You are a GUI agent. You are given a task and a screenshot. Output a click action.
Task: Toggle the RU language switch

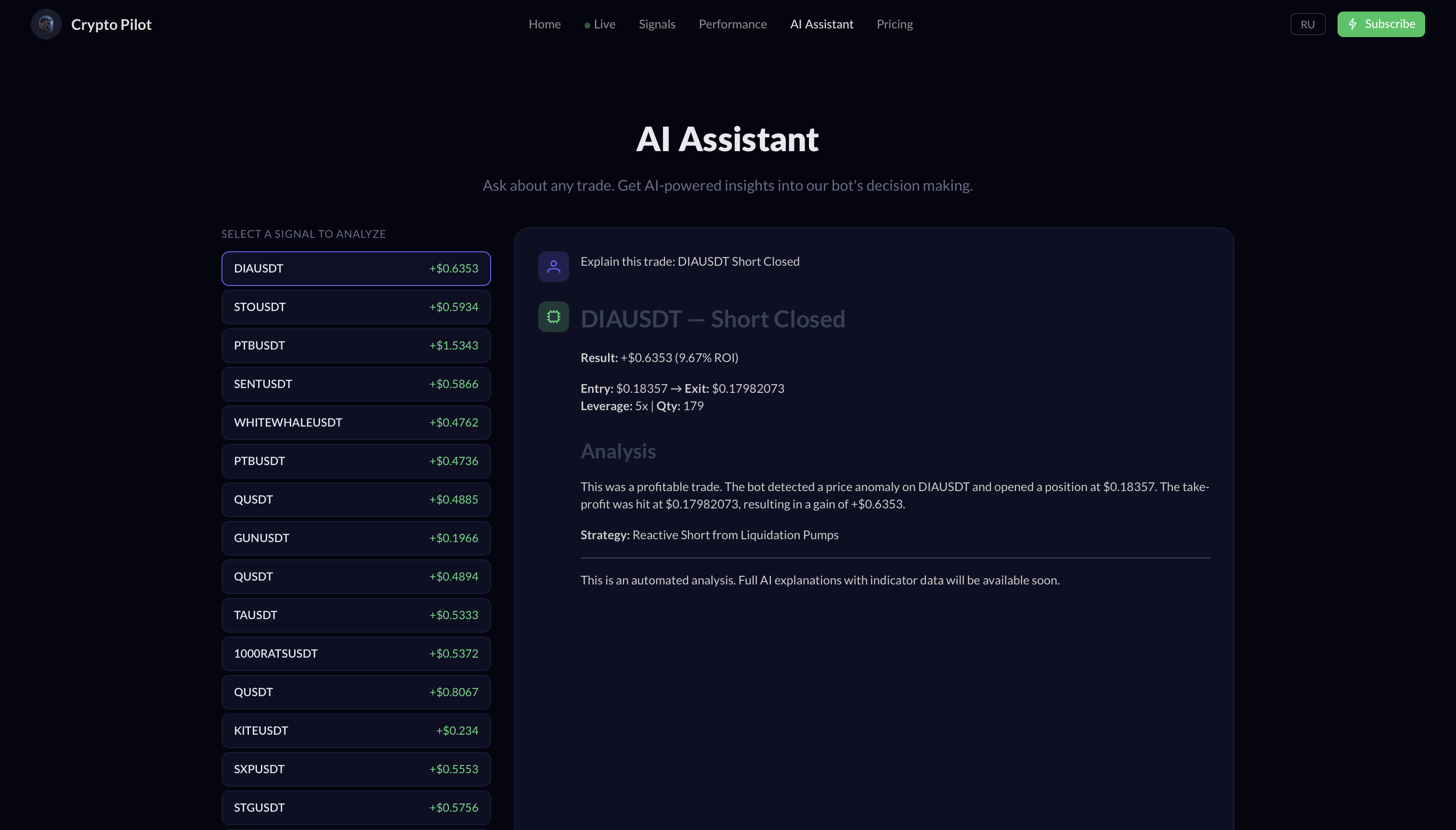1307,24
